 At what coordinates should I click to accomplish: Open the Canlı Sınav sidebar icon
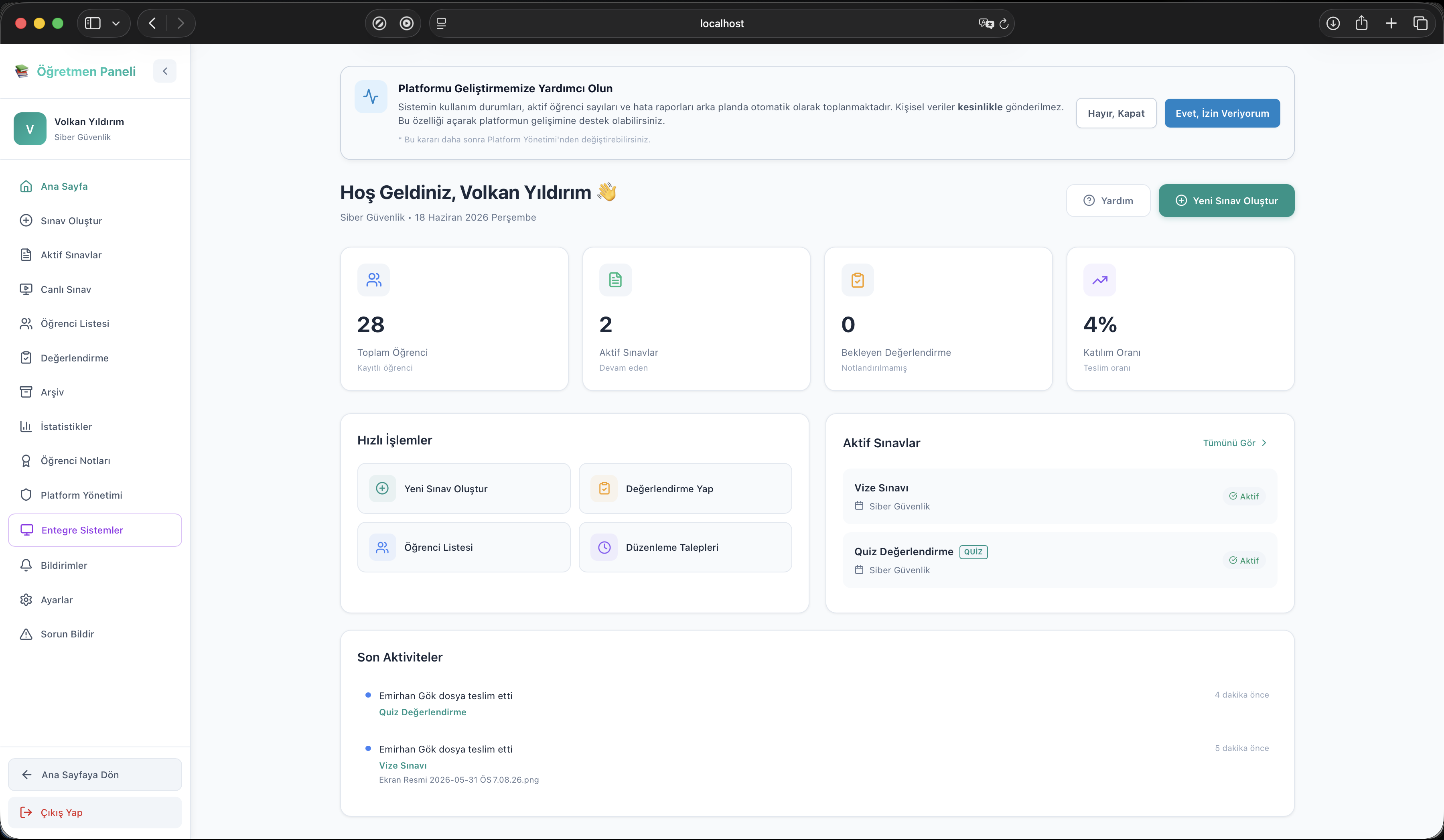pos(26,289)
